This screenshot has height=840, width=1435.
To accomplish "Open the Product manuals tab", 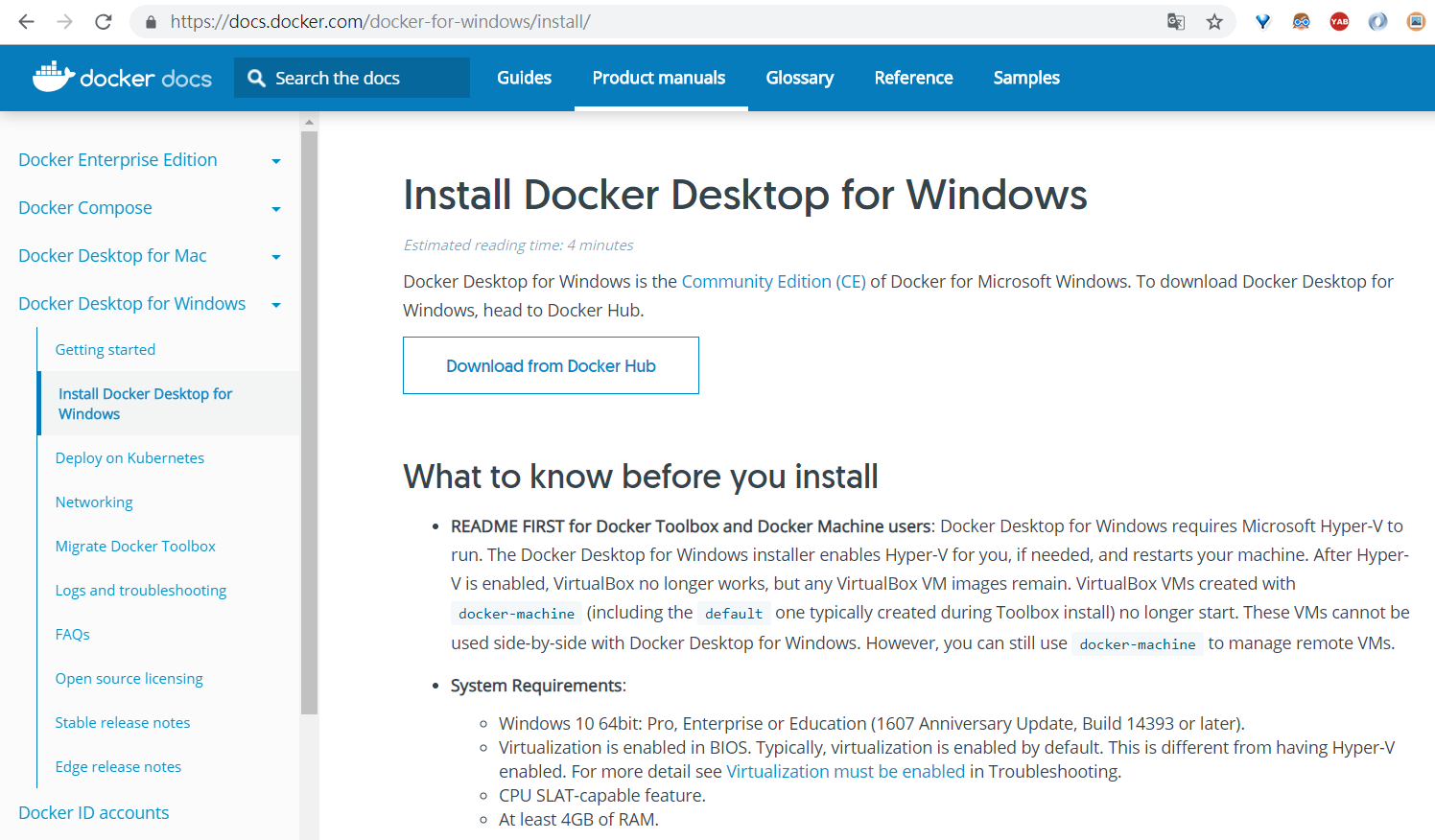I will [x=659, y=78].
